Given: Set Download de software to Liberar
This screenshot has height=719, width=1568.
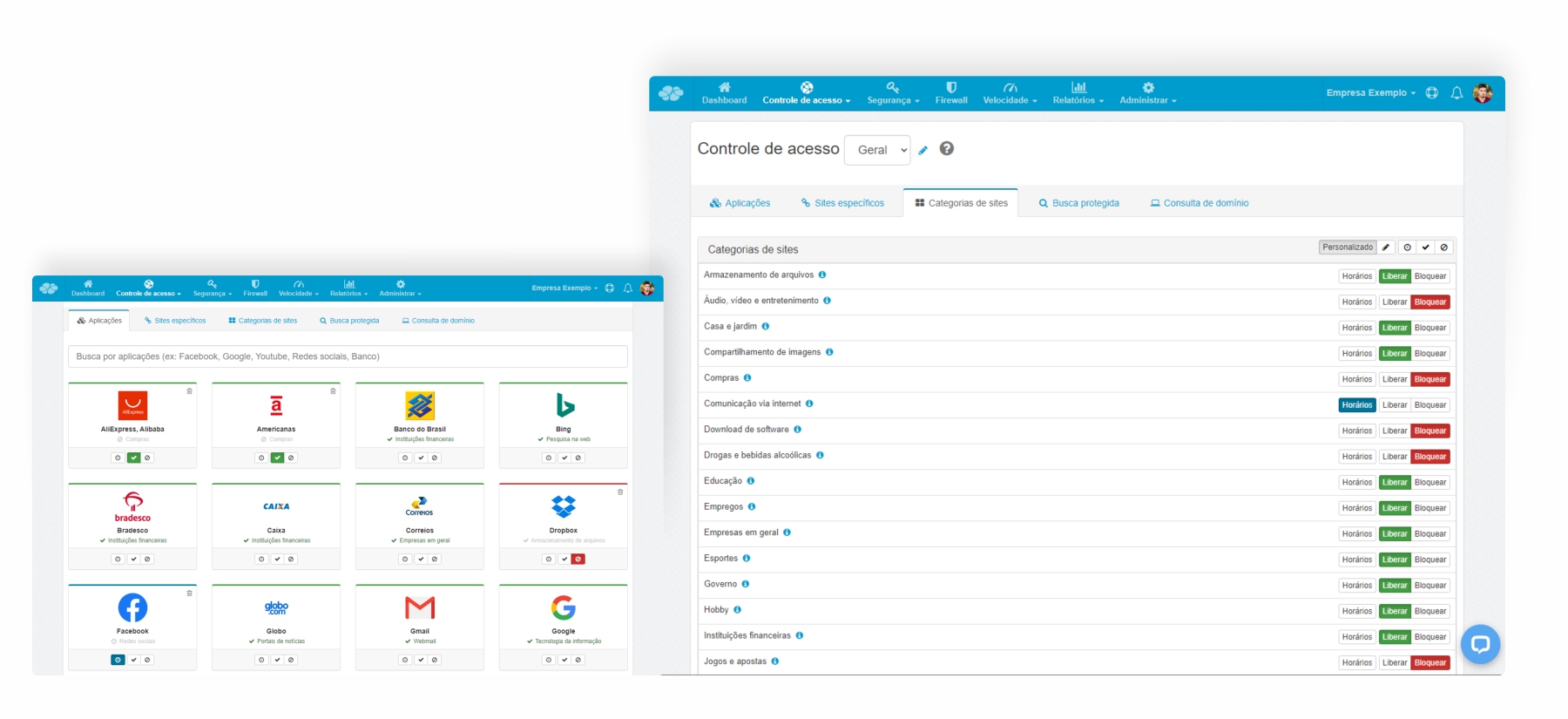Looking at the screenshot, I should pos(1395,431).
